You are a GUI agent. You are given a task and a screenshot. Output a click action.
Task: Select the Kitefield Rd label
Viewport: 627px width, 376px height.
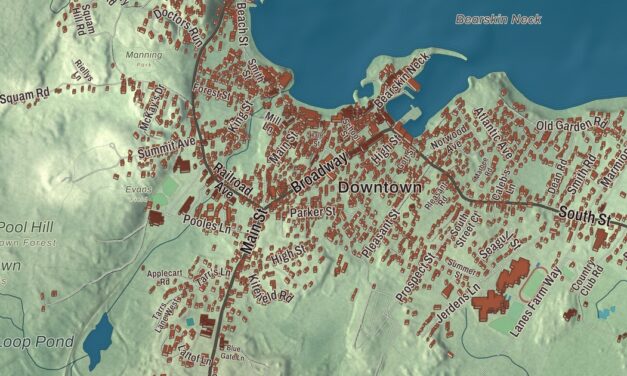270,289
